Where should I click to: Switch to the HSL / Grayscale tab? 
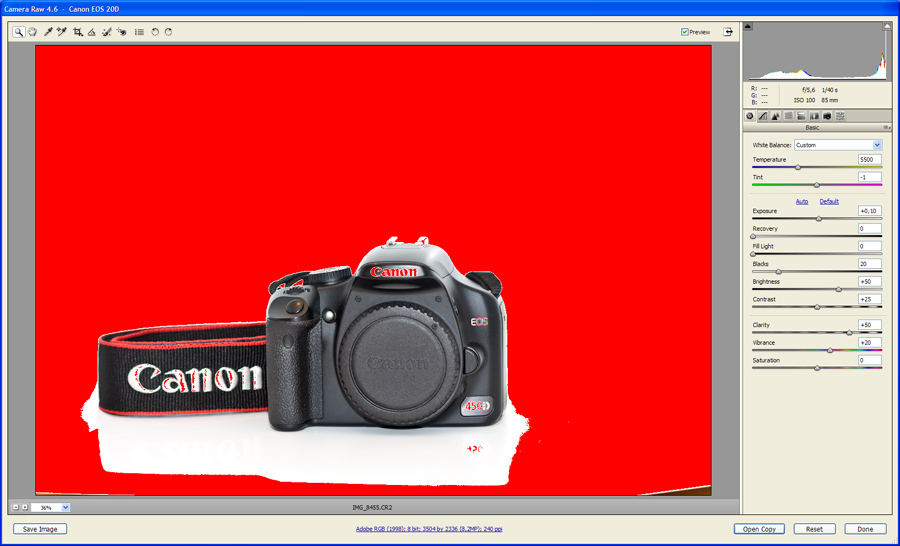(789, 116)
